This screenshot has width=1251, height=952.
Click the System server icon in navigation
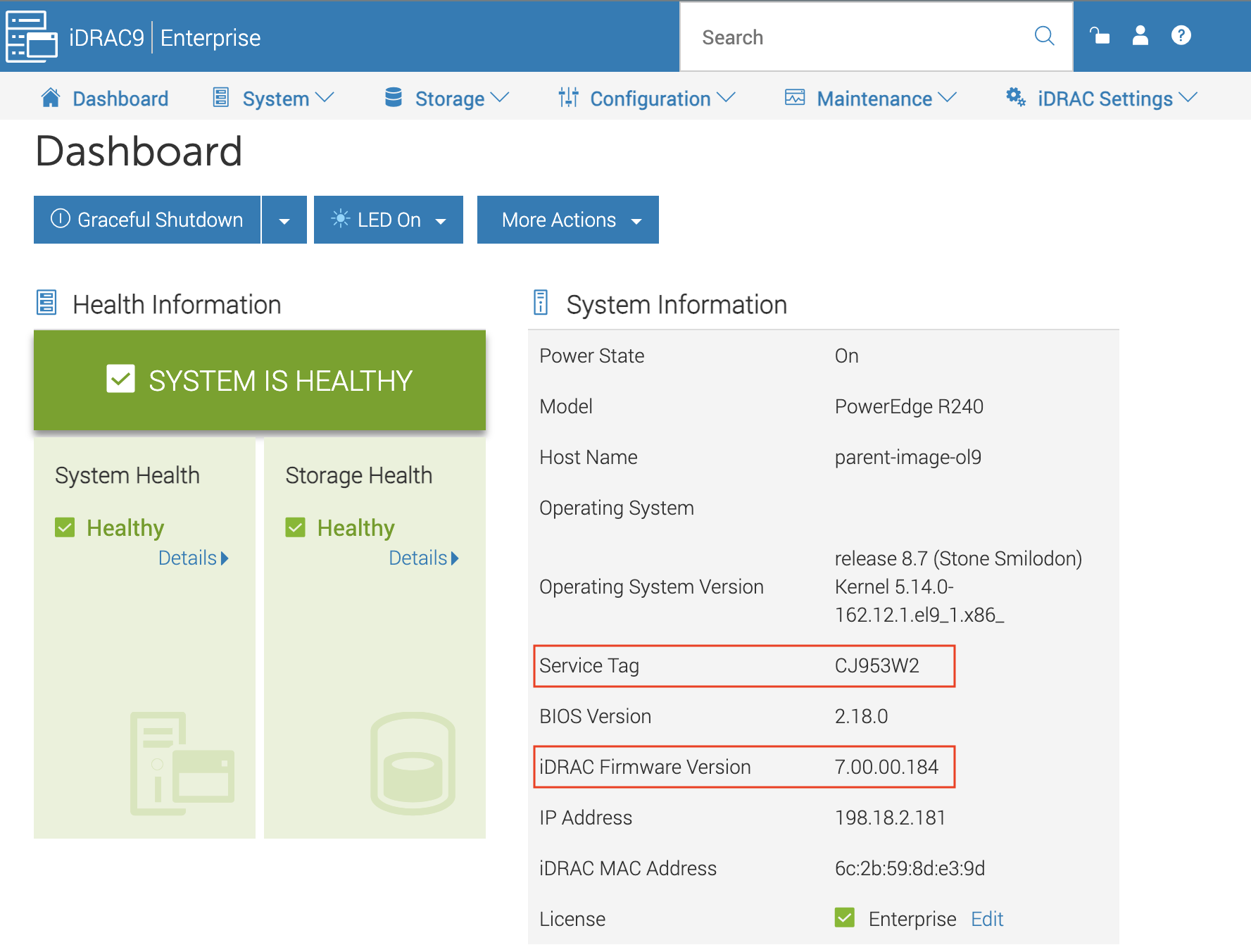point(221,97)
